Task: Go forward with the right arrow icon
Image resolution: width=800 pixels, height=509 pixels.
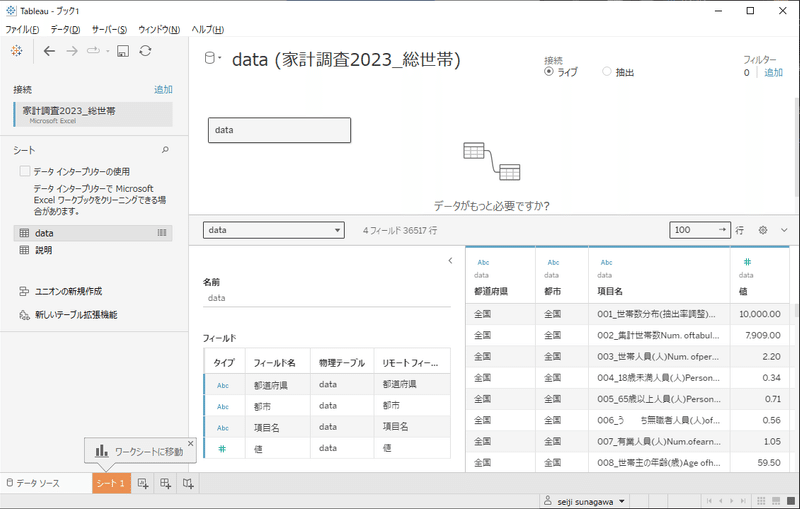Action: [72, 51]
